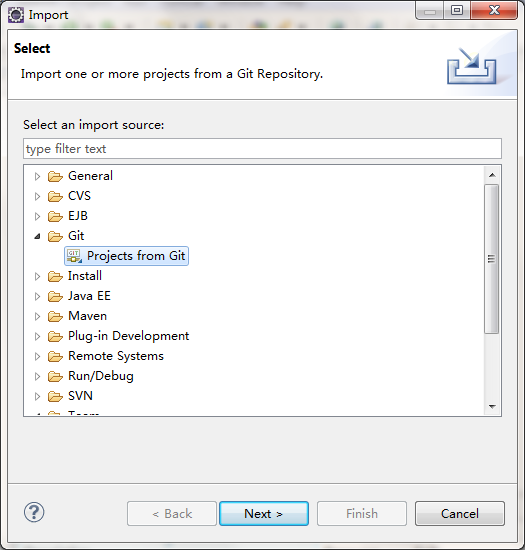Click the Projects from Git icon
The height and width of the screenshot is (550, 525).
click(74, 256)
